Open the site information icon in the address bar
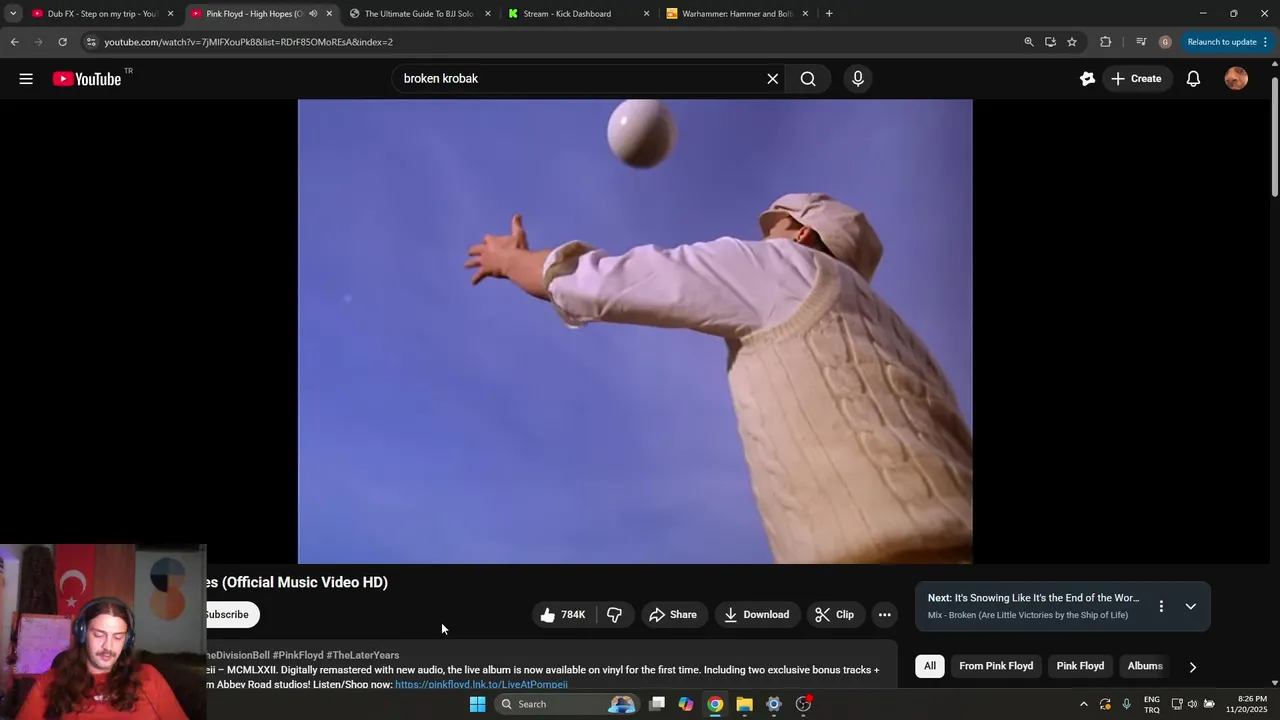Screen dimensions: 1280x720 (x=91, y=42)
